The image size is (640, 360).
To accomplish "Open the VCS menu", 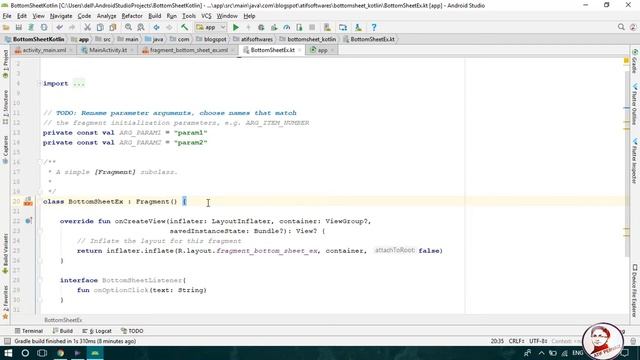I will pyautogui.click(x=206, y=16).
